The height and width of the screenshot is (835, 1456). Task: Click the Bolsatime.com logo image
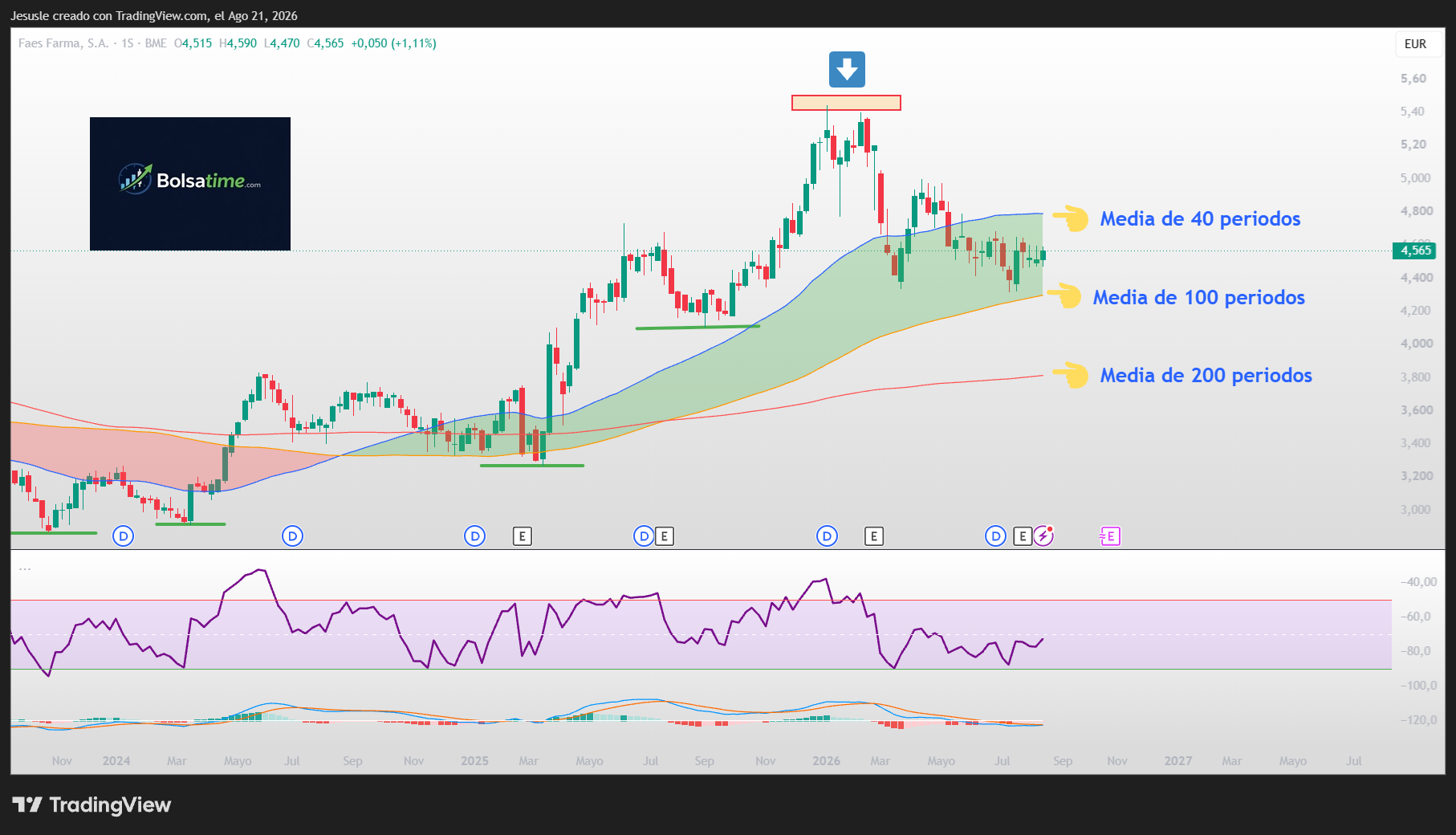pyautogui.click(x=190, y=184)
